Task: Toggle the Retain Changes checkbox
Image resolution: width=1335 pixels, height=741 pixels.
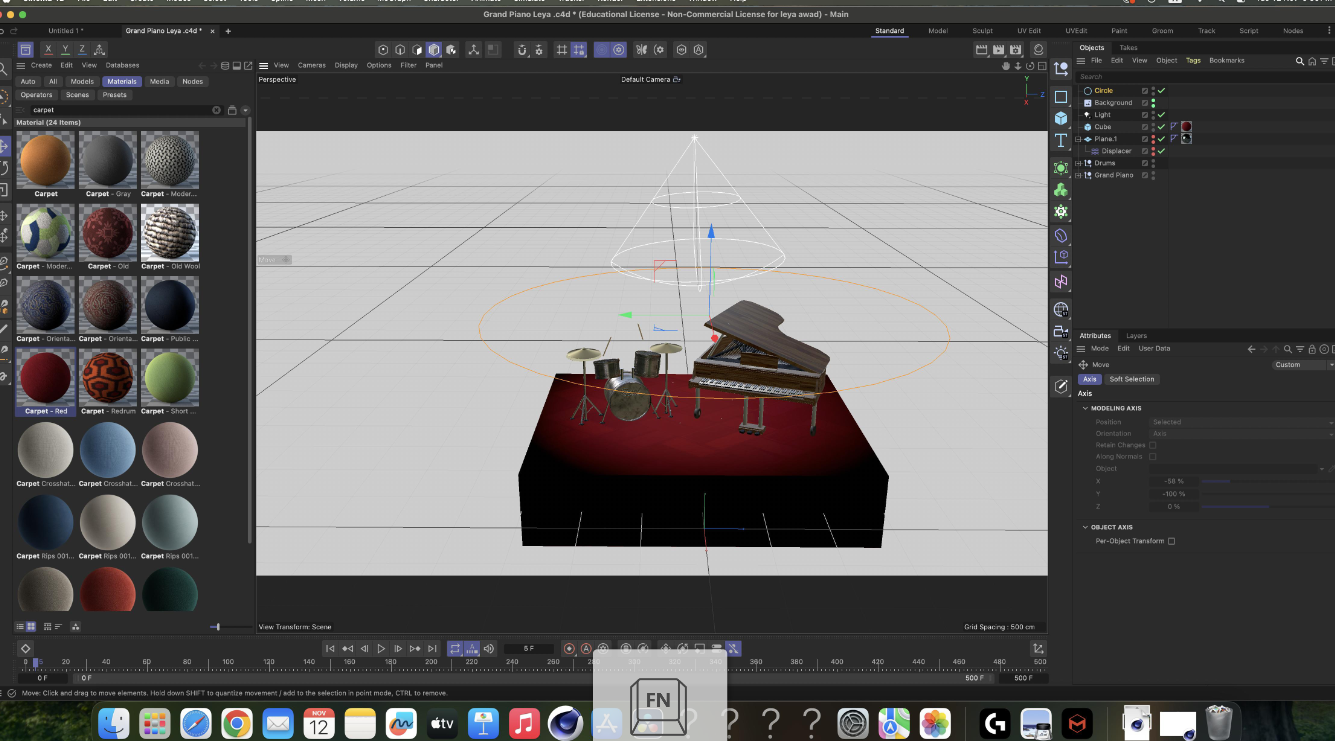Action: tap(1152, 445)
